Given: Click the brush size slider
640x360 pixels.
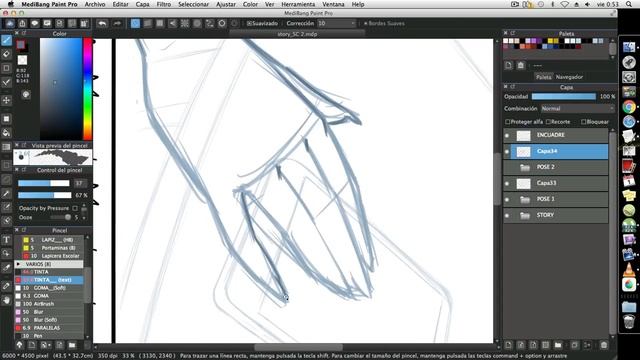Looking at the screenshot, I should 44,183.
